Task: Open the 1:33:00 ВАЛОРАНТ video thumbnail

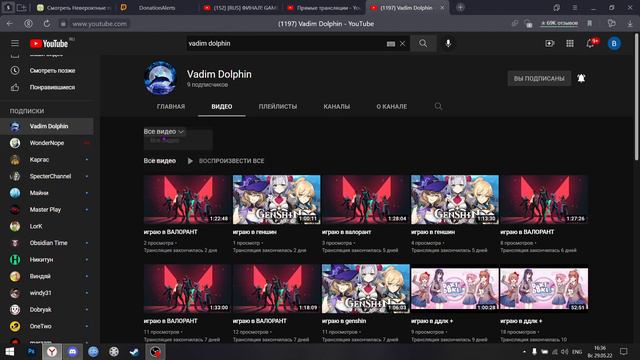Action: coord(187,289)
